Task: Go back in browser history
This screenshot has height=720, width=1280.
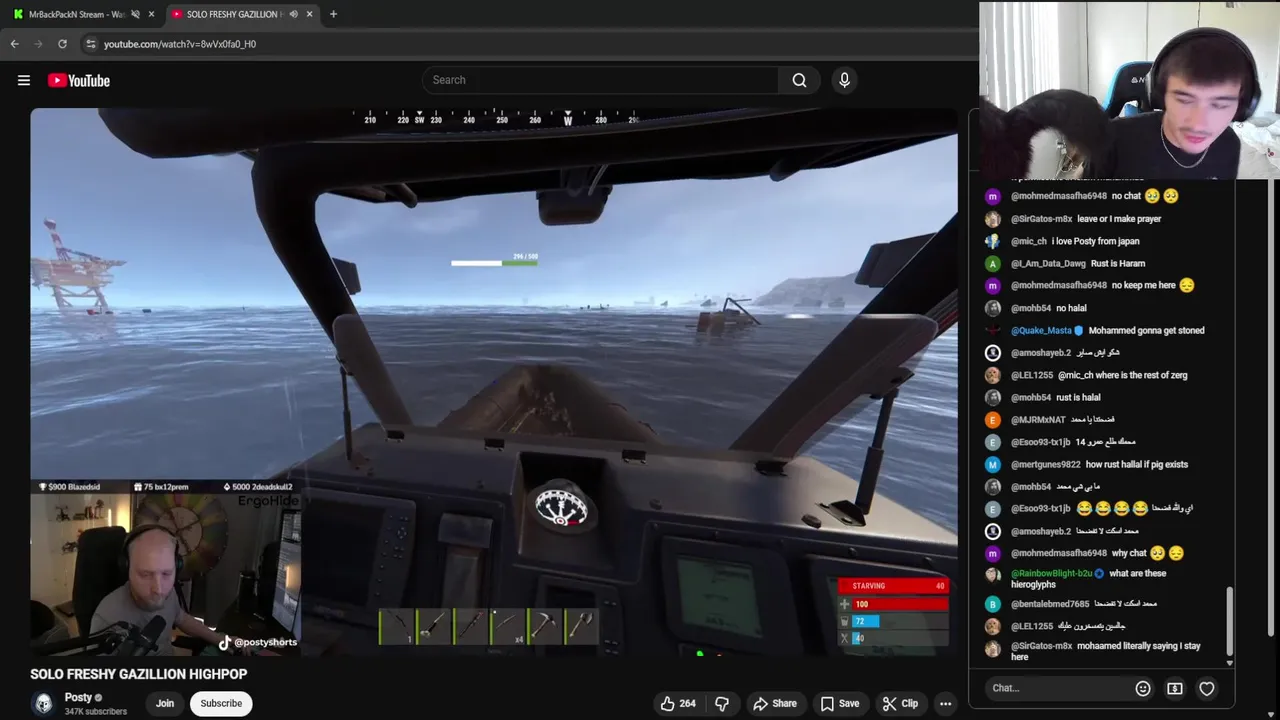Action: tap(14, 44)
